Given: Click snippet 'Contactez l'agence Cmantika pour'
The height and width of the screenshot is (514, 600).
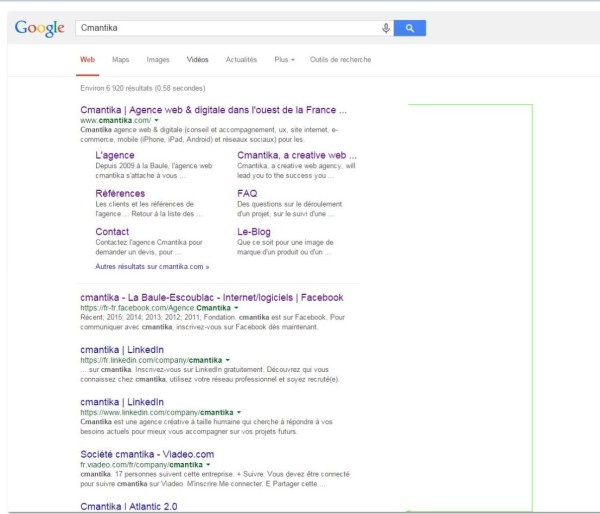Looking at the screenshot, I should [149, 247].
